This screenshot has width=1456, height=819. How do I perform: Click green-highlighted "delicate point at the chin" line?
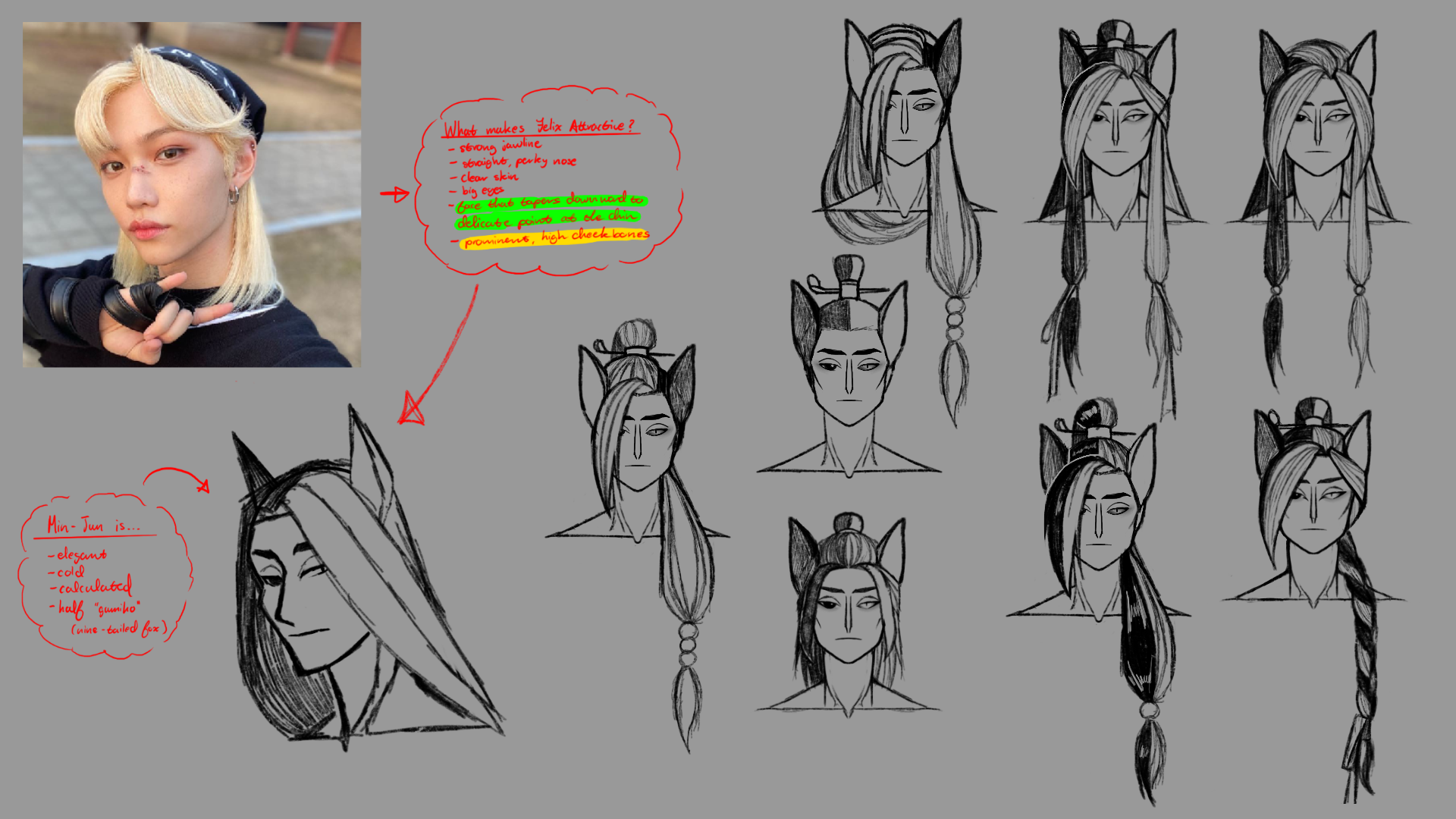point(548,221)
